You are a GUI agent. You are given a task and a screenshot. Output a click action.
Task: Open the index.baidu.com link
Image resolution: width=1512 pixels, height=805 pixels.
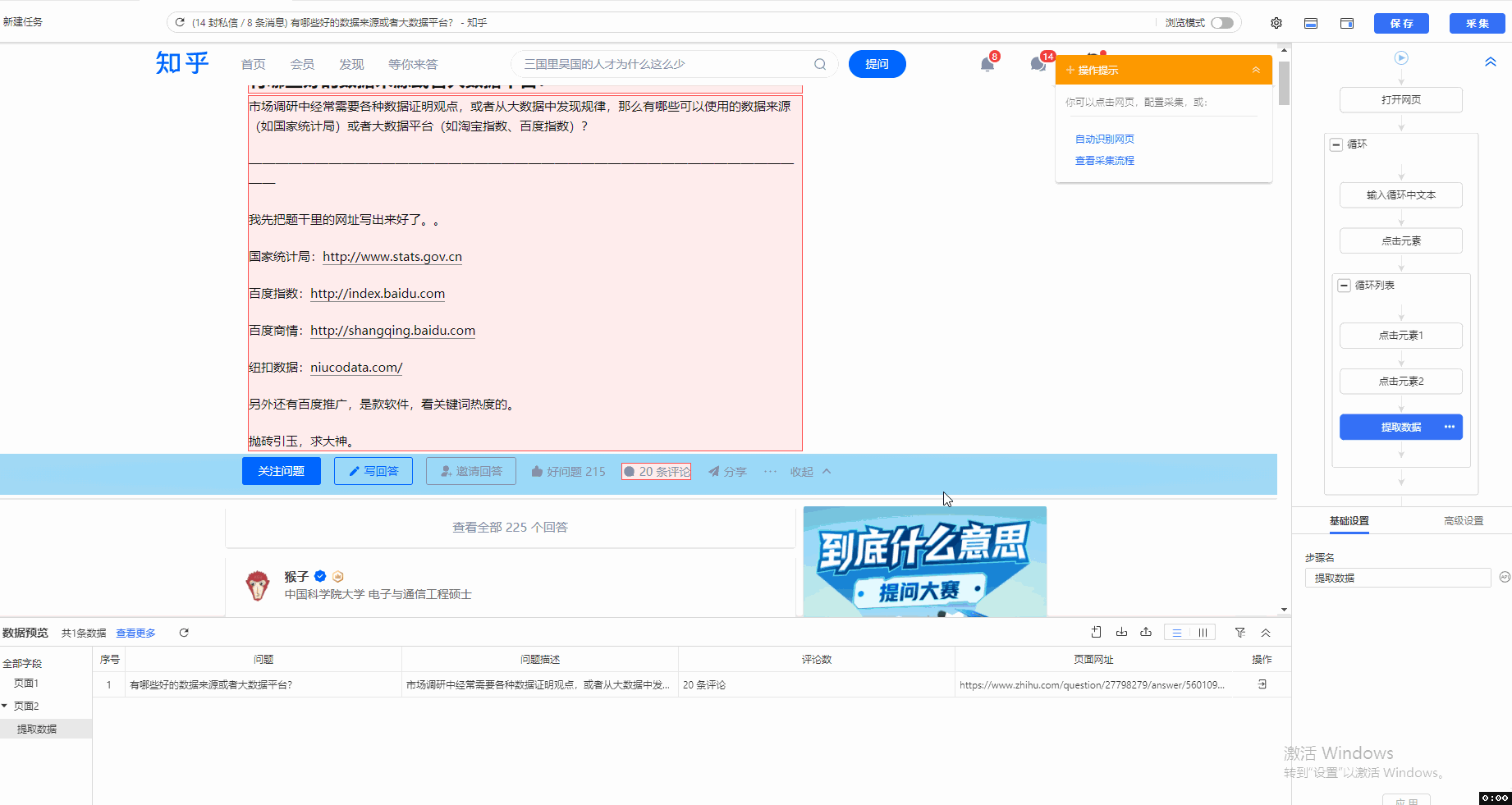click(x=378, y=294)
